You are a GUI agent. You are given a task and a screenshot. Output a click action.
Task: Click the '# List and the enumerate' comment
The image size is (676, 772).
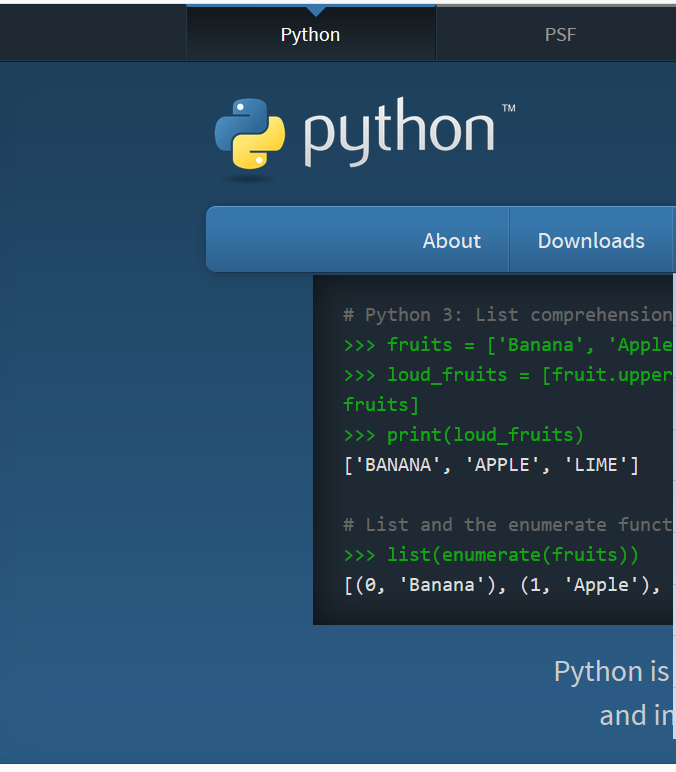click(x=508, y=525)
